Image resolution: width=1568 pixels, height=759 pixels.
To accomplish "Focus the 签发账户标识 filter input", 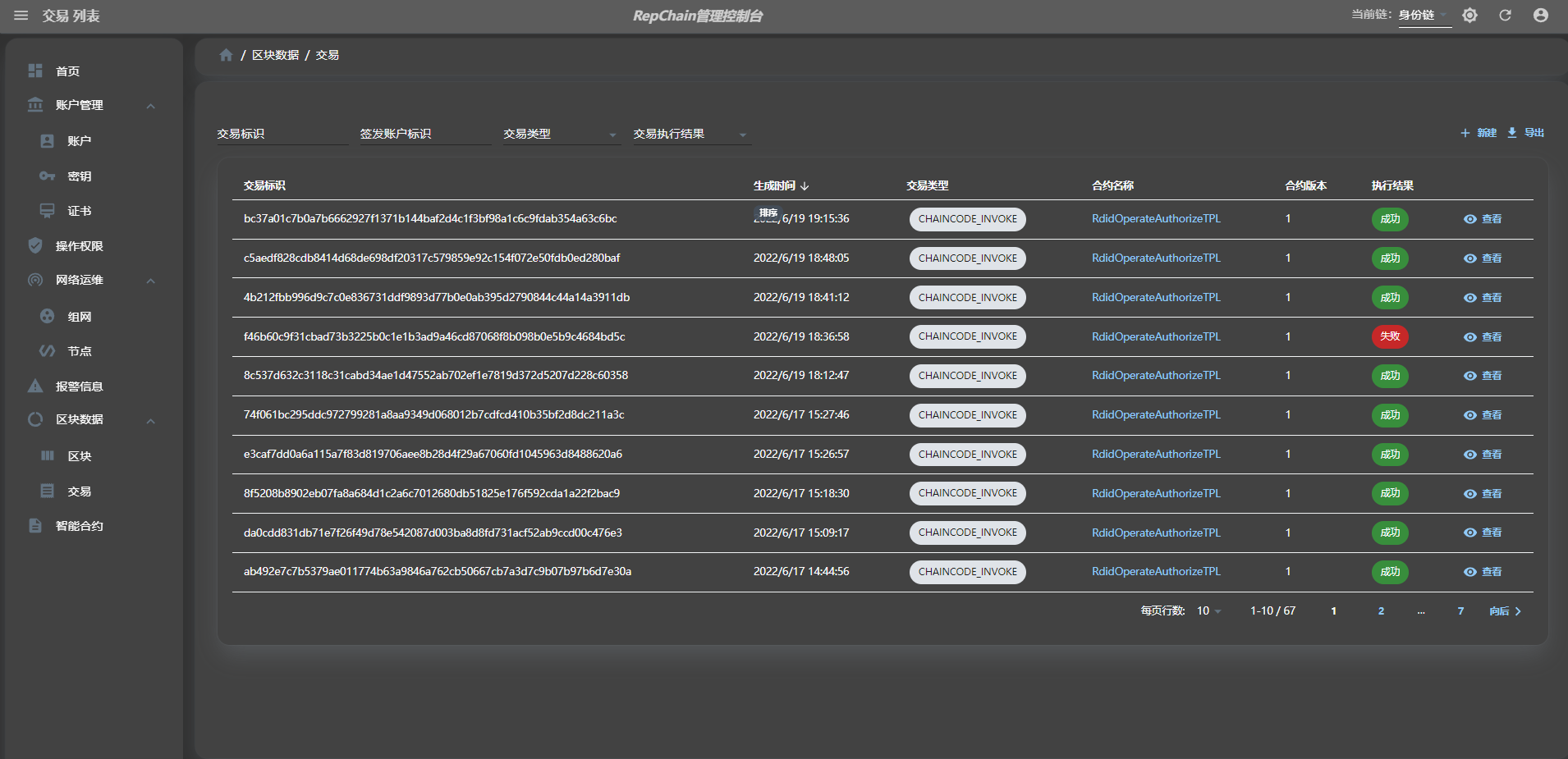I will coord(425,134).
